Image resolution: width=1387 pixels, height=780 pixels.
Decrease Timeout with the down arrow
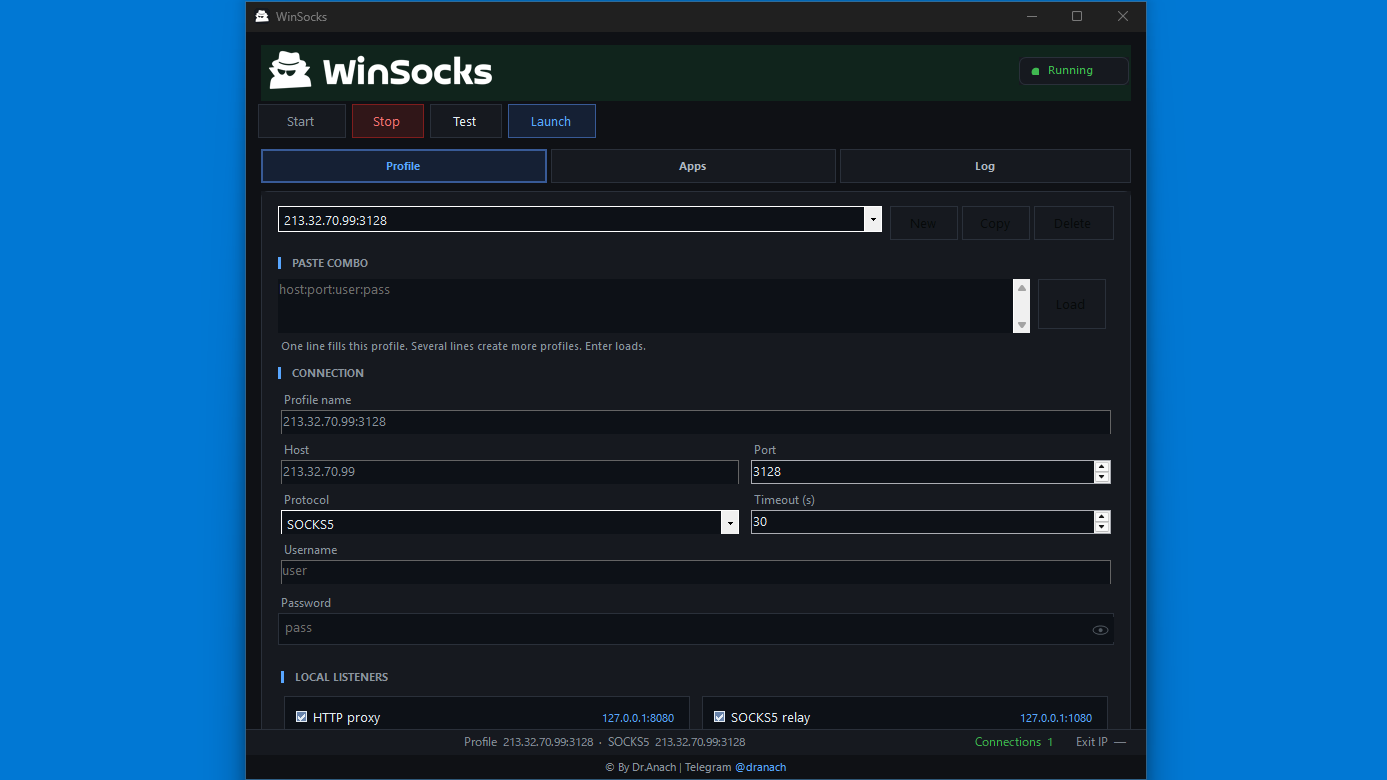[1102, 527]
